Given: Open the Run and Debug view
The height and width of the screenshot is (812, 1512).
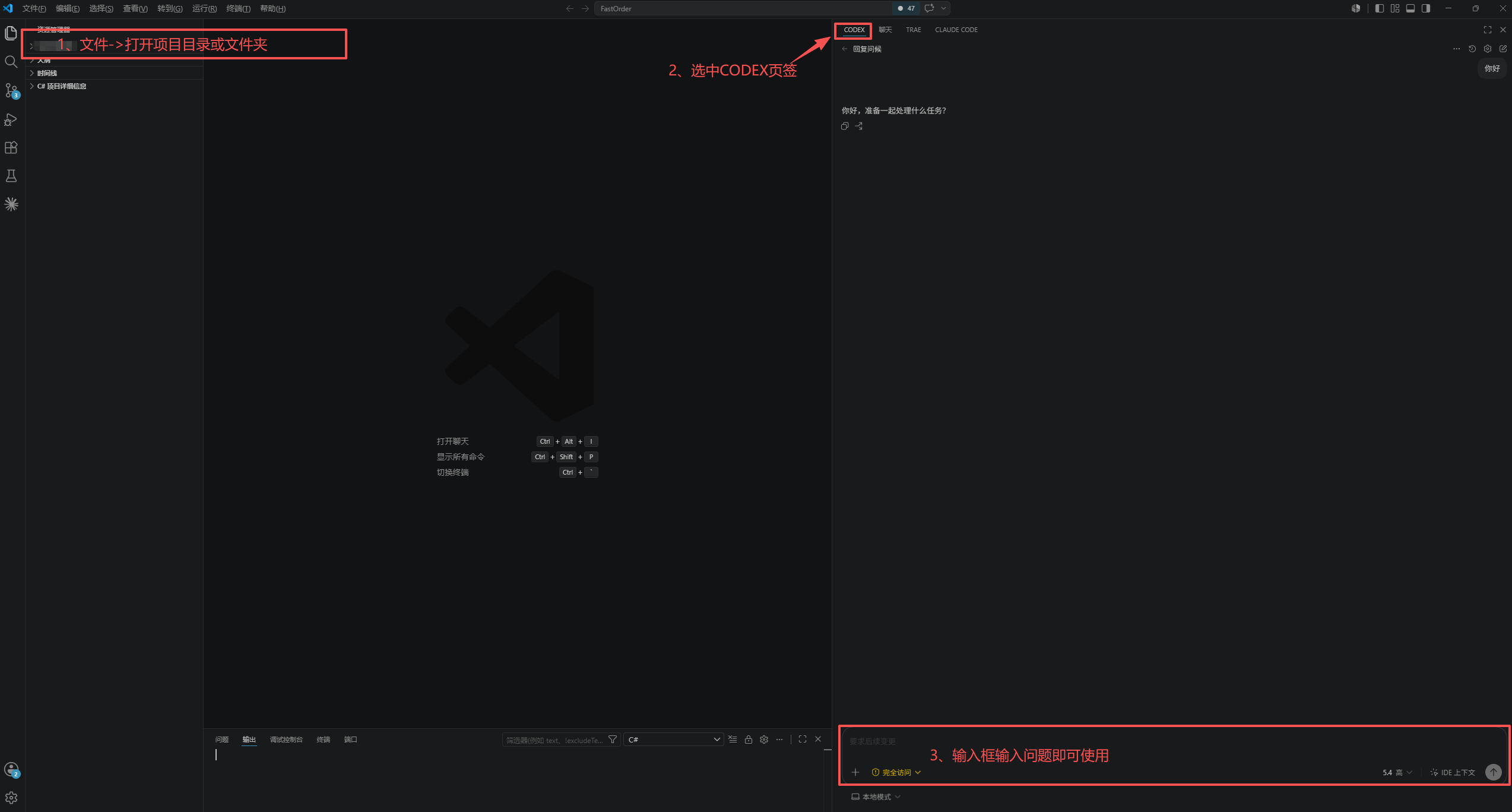Looking at the screenshot, I should (11, 119).
